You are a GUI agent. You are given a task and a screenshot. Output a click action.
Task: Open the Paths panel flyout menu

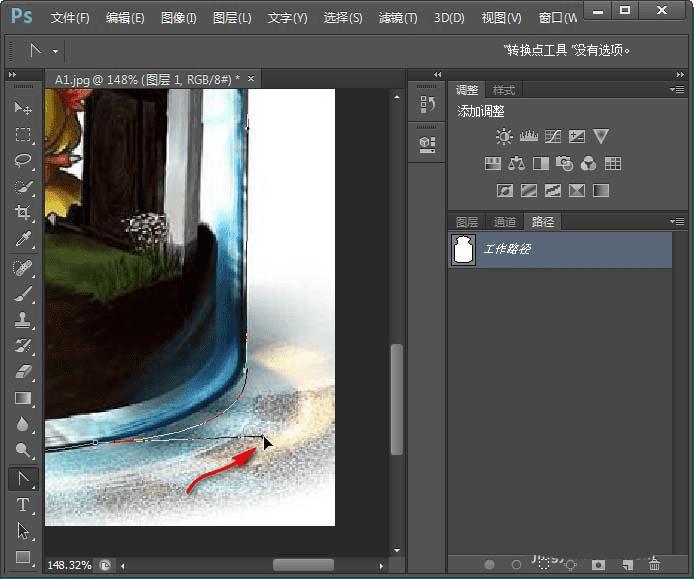677,221
